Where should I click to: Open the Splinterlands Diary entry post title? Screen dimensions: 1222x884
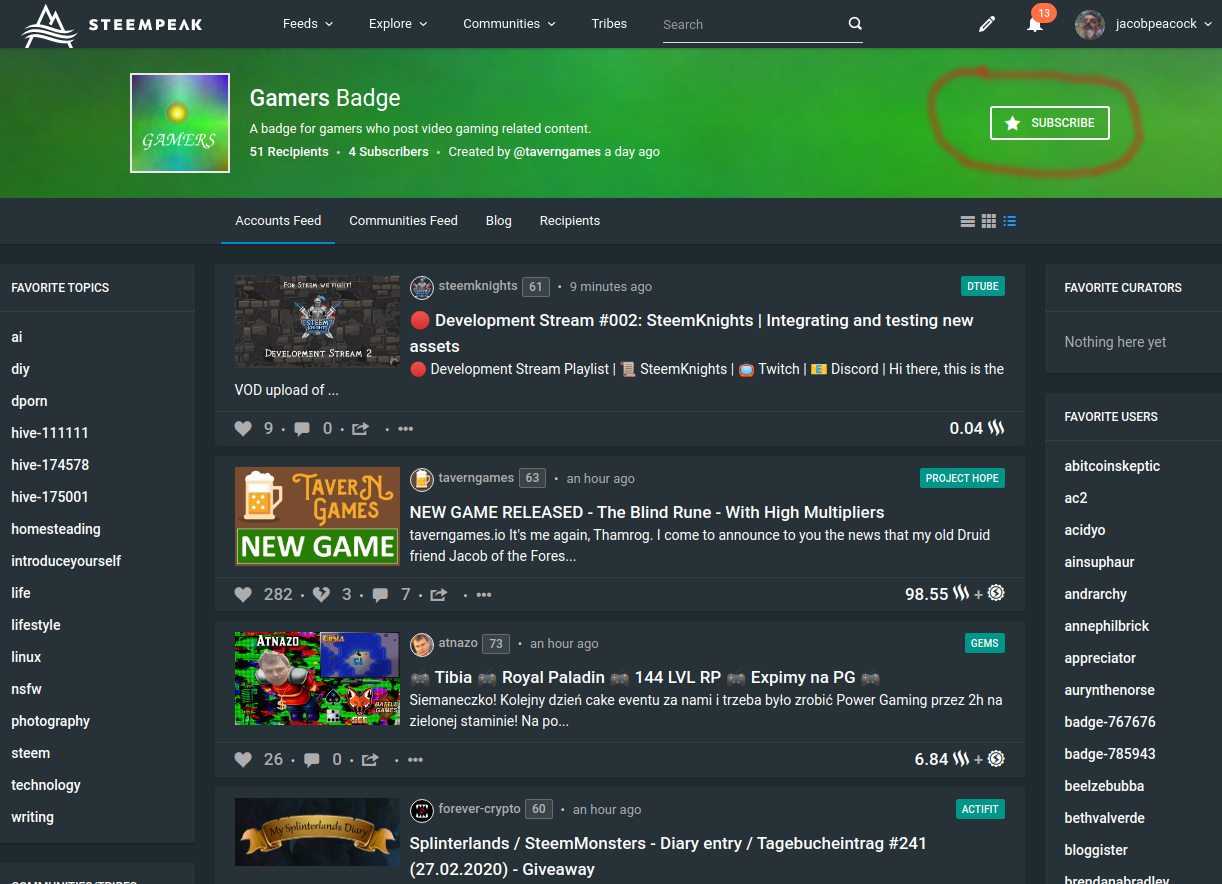tap(668, 856)
